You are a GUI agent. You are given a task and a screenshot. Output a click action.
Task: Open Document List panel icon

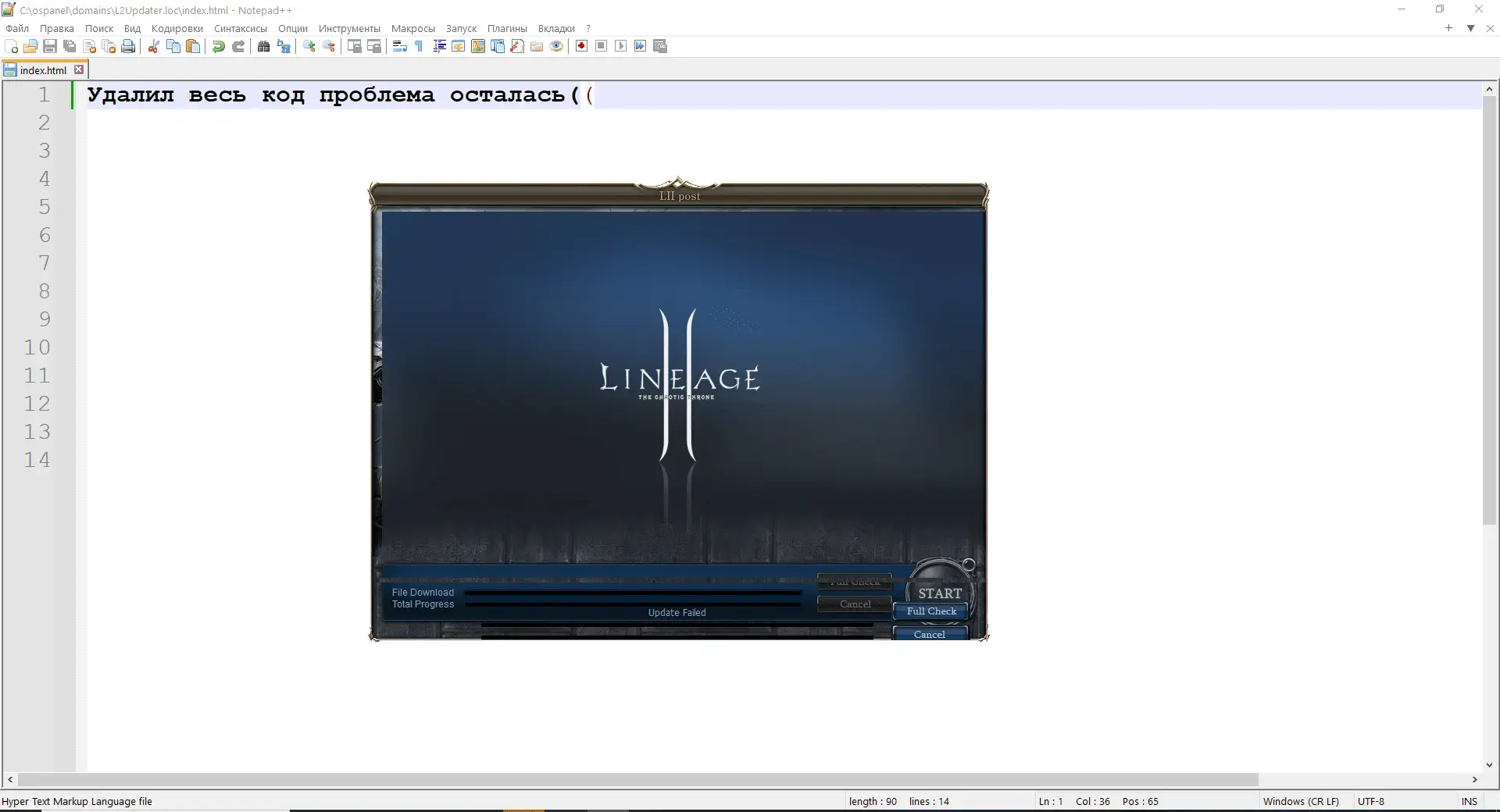(498, 46)
